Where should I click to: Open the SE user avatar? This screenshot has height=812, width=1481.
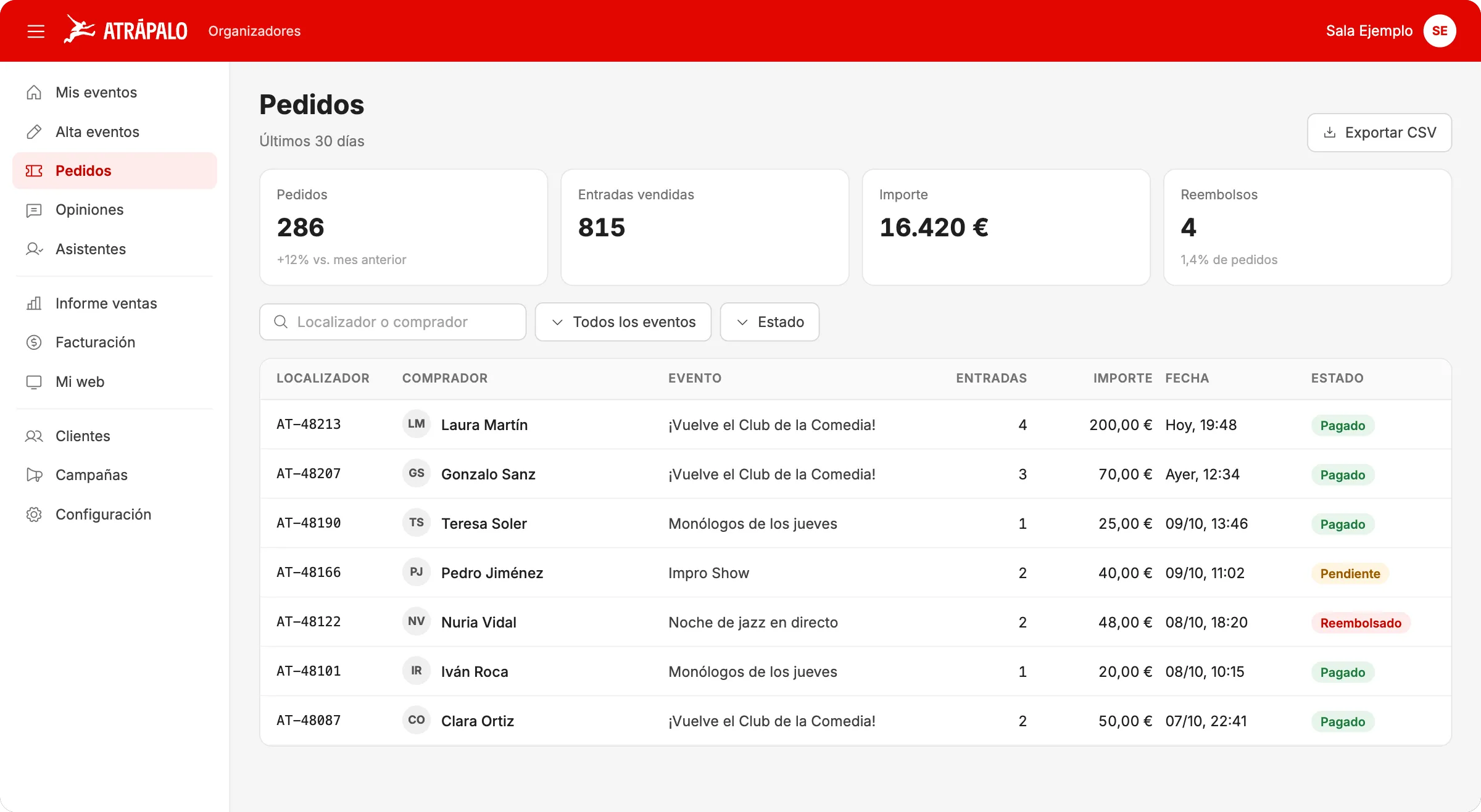coord(1440,31)
